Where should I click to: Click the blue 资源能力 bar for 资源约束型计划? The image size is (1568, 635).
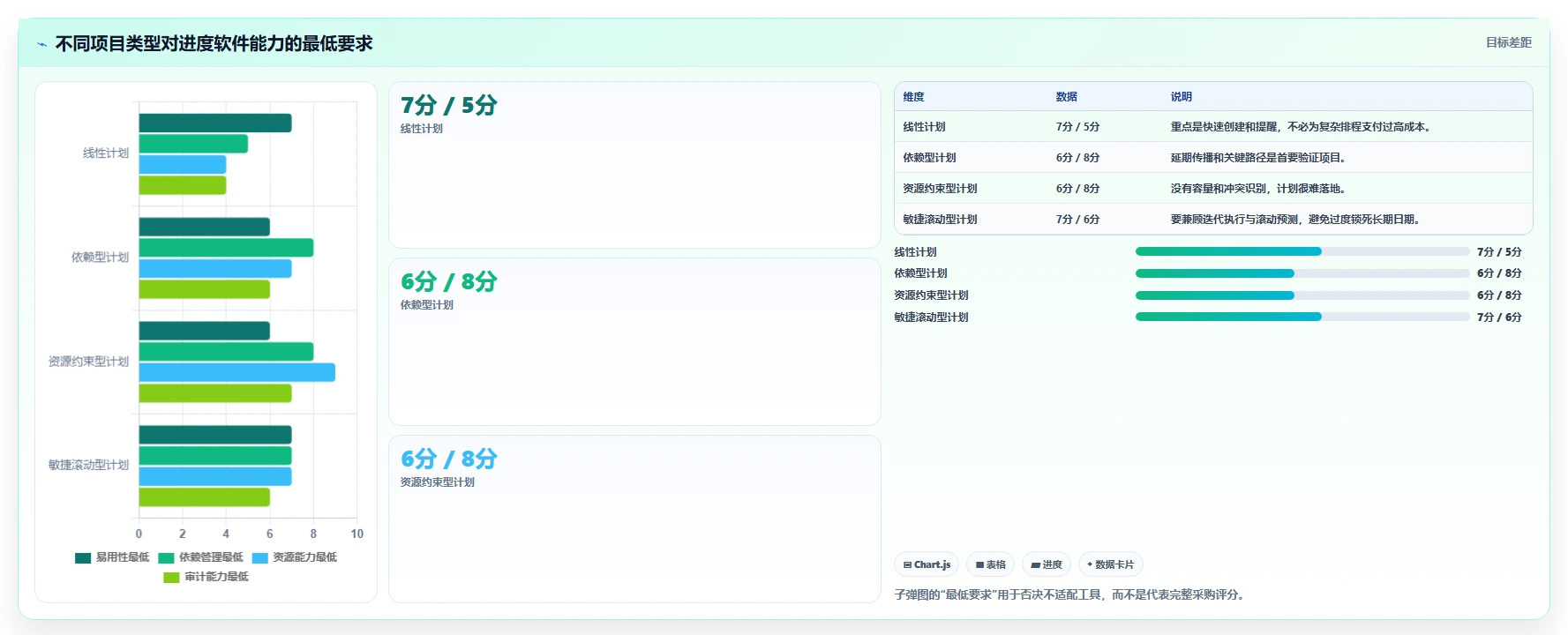point(237,372)
